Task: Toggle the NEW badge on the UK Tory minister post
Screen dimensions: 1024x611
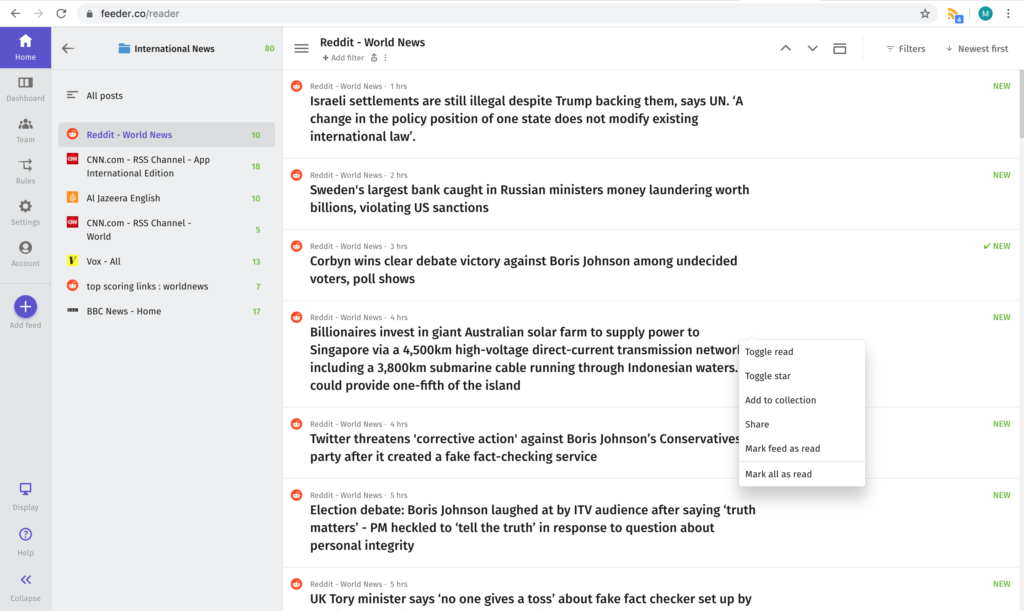Action: pyautogui.click(x=1001, y=584)
